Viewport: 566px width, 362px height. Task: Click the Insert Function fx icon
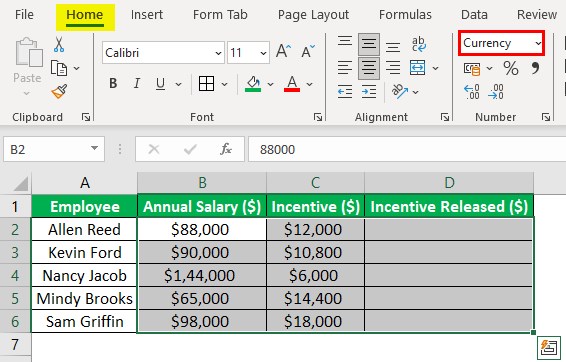226,149
